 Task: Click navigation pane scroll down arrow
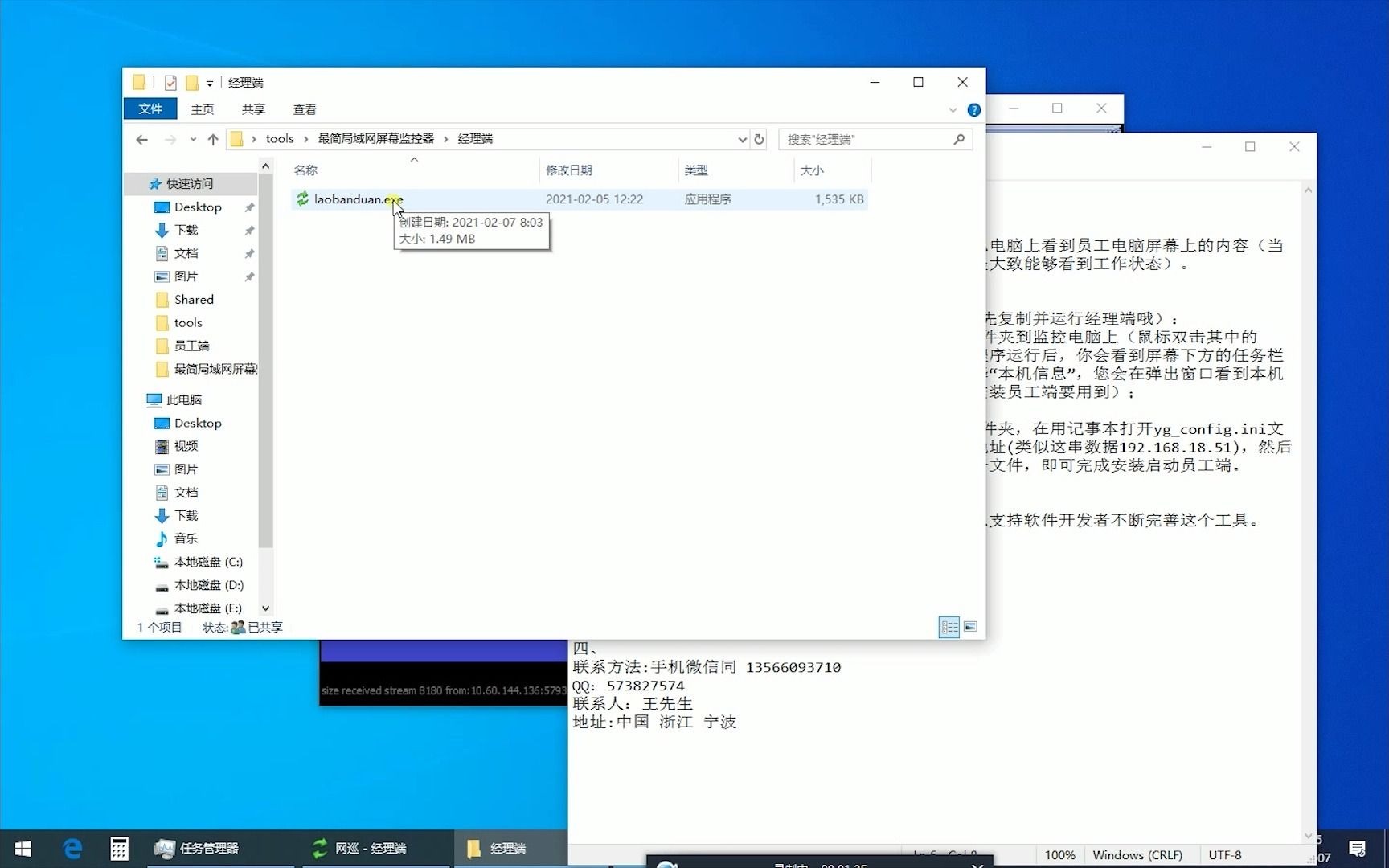265,609
